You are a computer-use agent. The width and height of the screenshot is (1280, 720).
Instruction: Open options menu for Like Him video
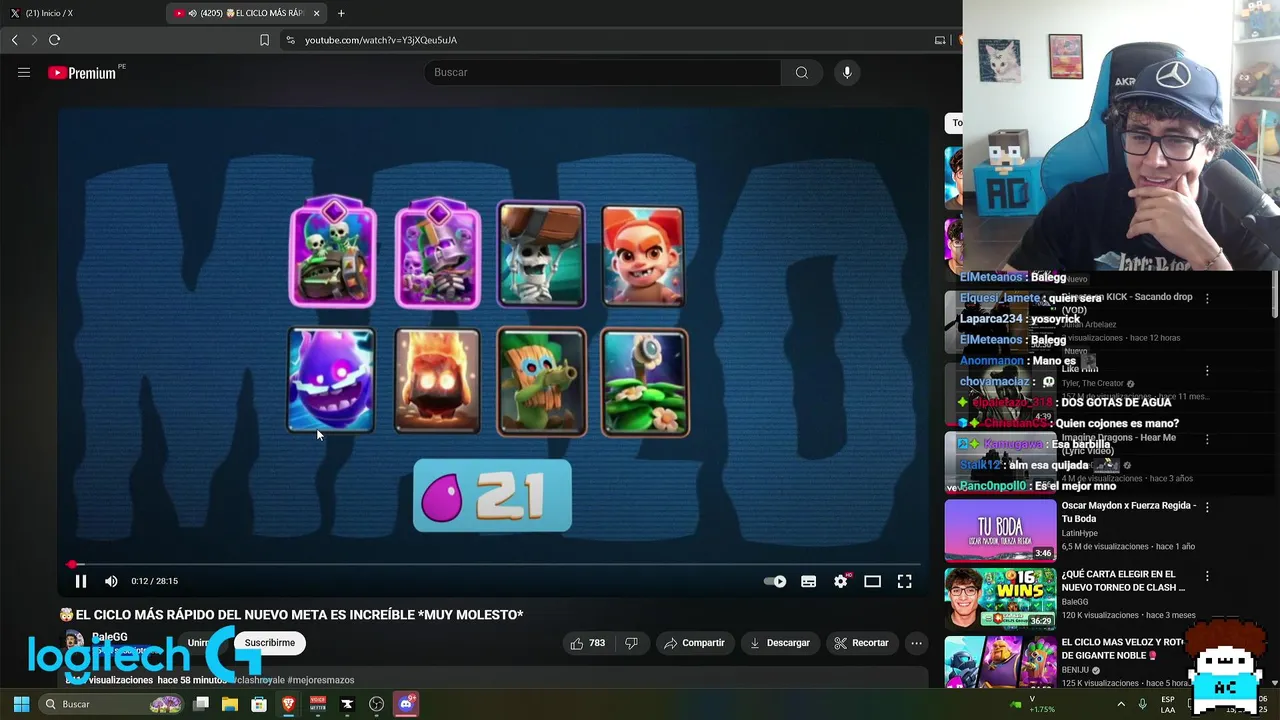click(1207, 370)
